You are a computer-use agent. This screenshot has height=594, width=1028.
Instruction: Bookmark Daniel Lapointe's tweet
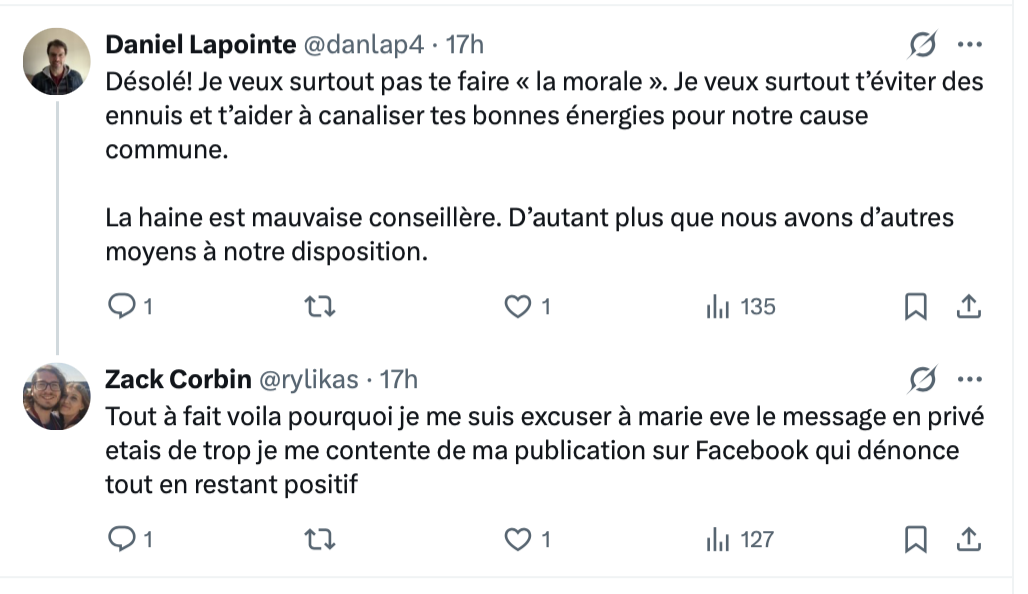(915, 308)
